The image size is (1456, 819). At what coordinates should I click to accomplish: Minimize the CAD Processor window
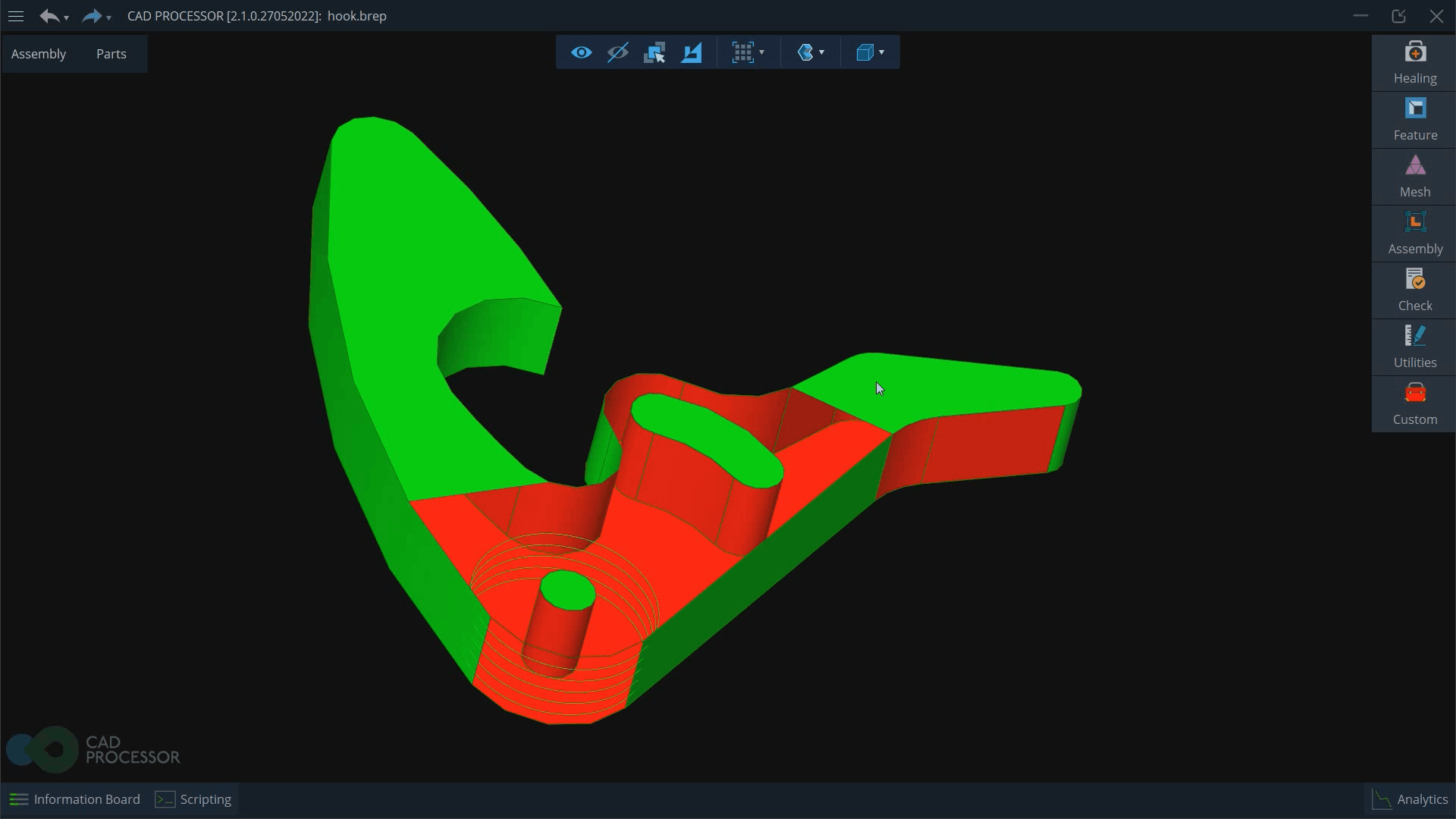[1360, 16]
